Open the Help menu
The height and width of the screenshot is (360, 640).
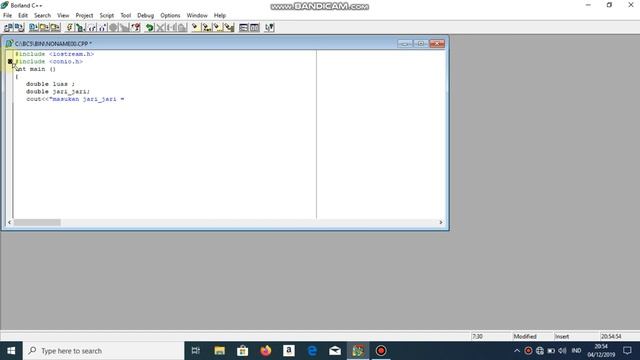coord(220,16)
